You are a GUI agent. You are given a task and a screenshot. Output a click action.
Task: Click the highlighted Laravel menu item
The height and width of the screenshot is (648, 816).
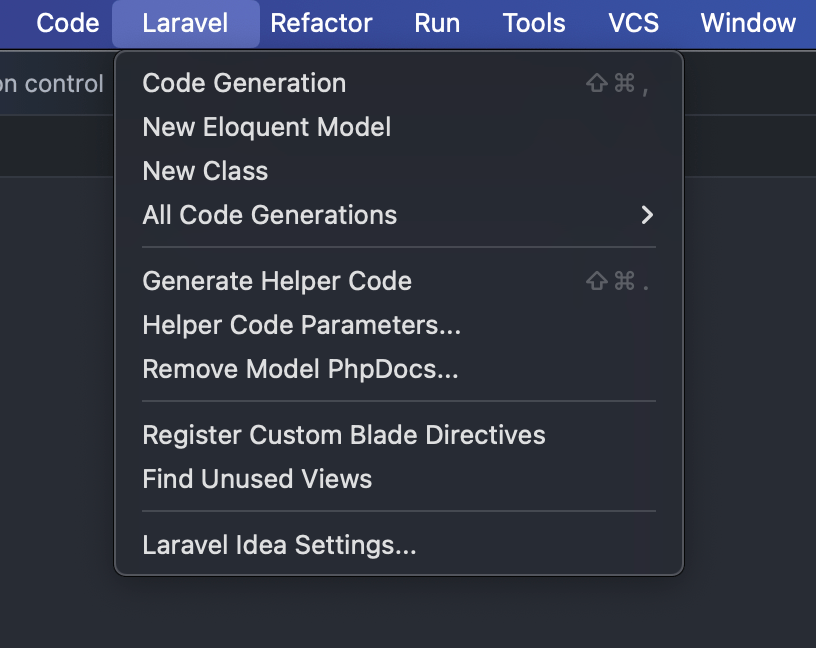(x=185, y=23)
